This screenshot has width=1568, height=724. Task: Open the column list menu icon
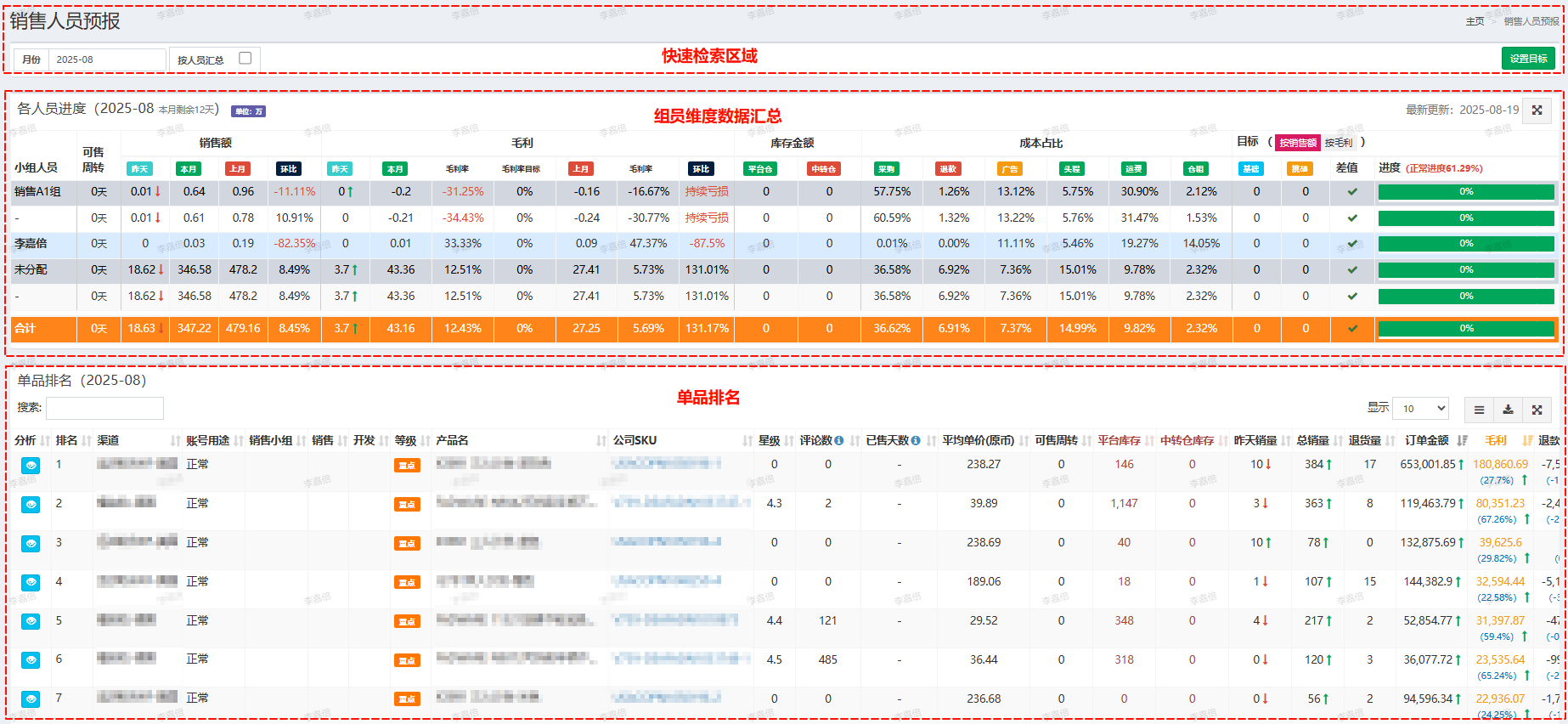(x=1479, y=410)
